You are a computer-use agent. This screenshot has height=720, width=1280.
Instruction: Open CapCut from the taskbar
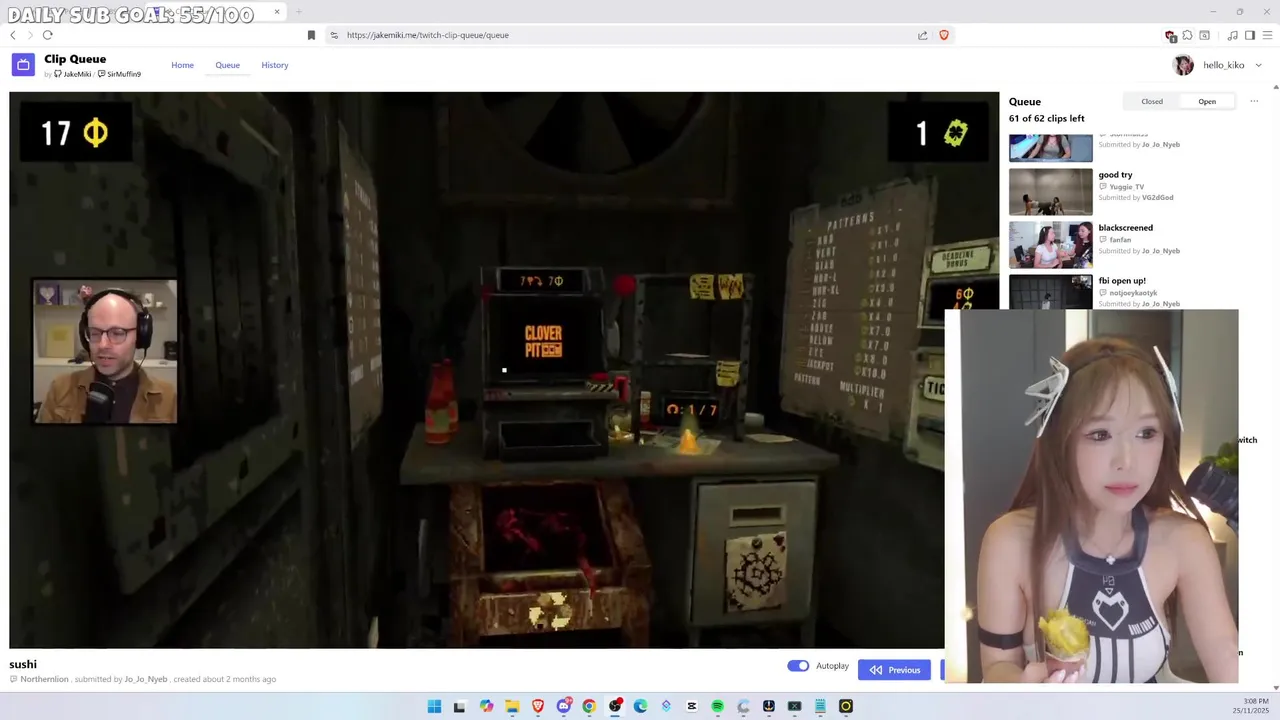pos(691,706)
